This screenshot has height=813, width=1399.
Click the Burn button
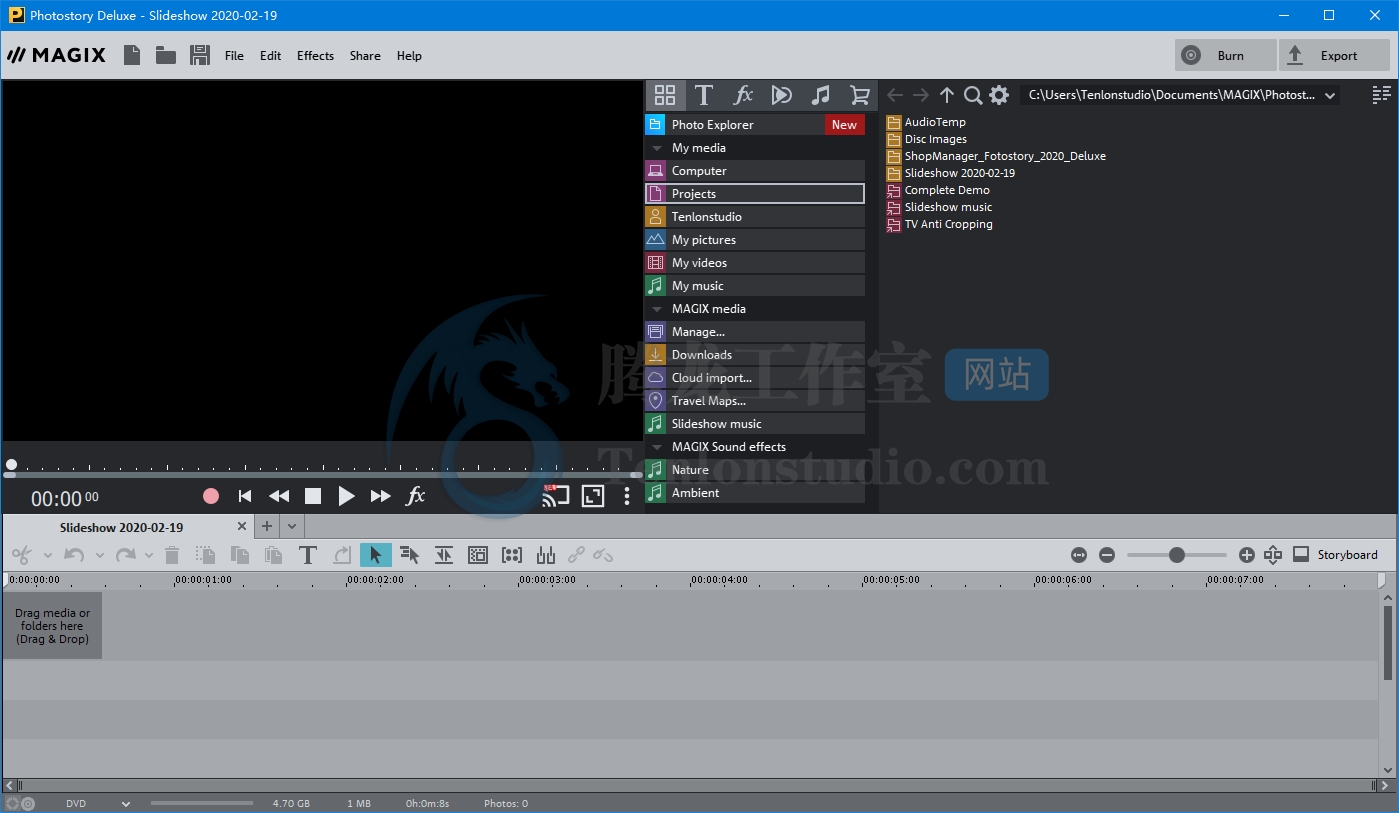coord(1226,55)
